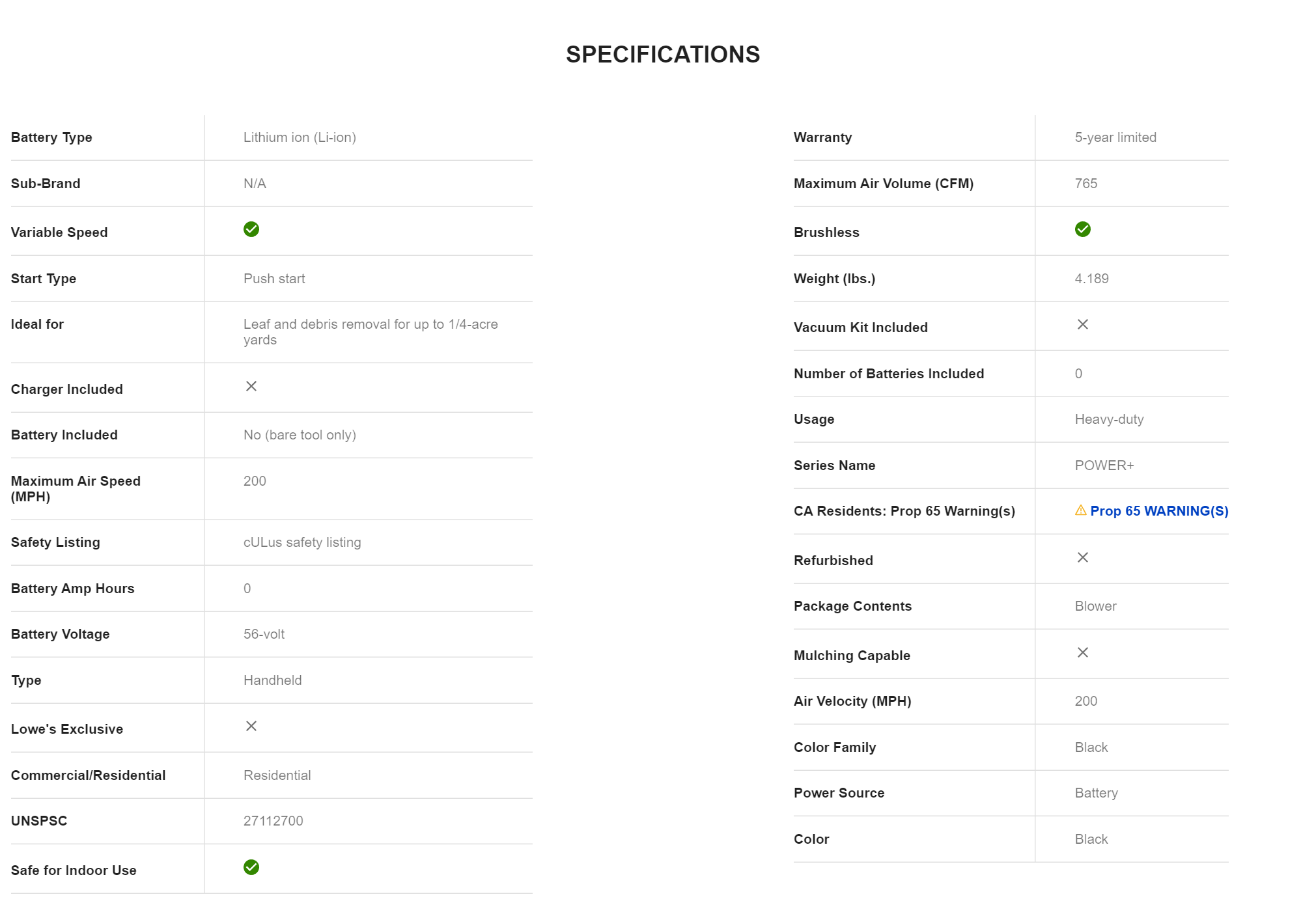Click the 56-volt battery voltage value
The height and width of the screenshot is (903, 1316).
(x=264, y=634)
